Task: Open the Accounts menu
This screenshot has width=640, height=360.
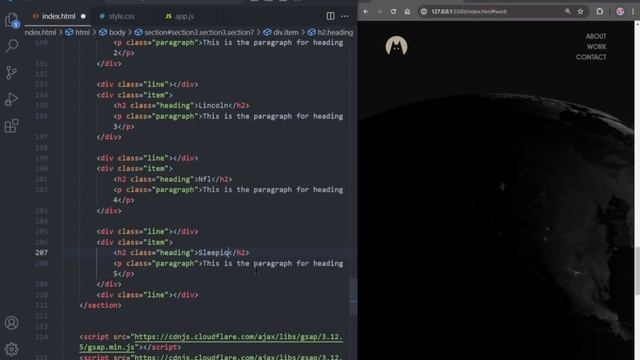Action: (x=11, y=323)
